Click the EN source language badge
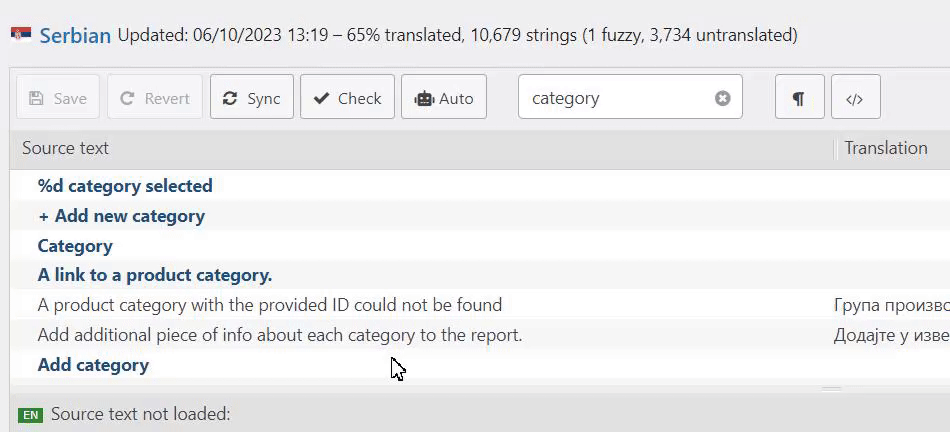 [30, 415]
